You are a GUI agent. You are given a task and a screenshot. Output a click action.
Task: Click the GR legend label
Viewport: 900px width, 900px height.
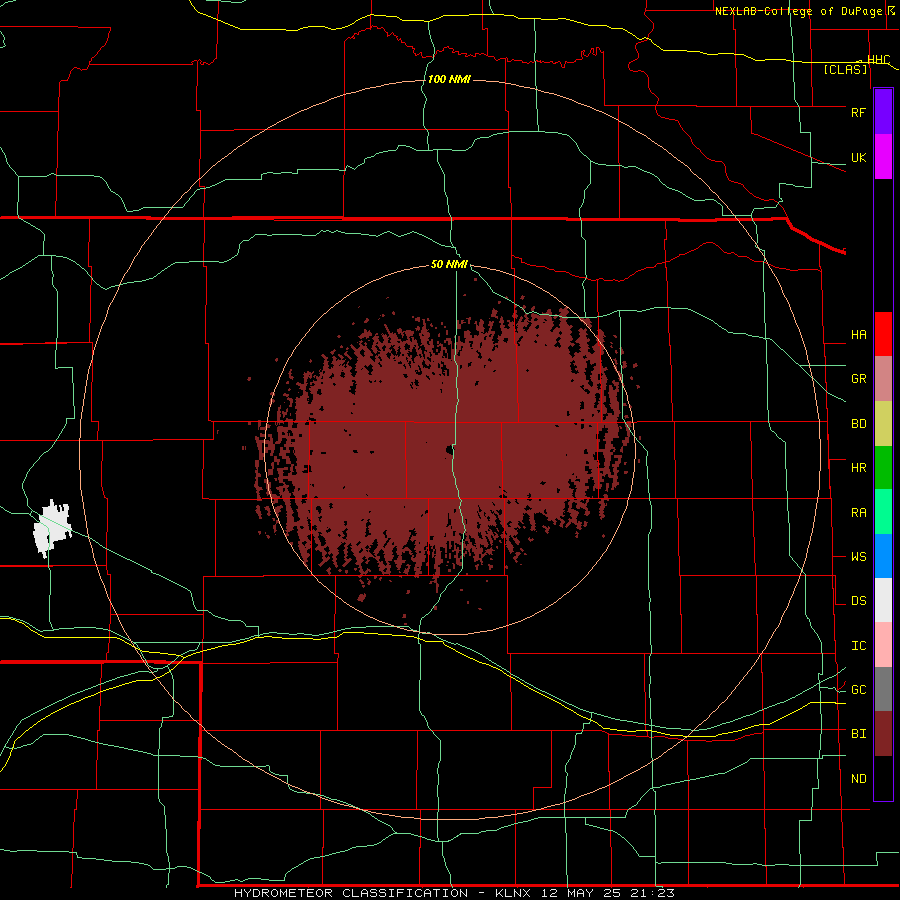point(858,379)
